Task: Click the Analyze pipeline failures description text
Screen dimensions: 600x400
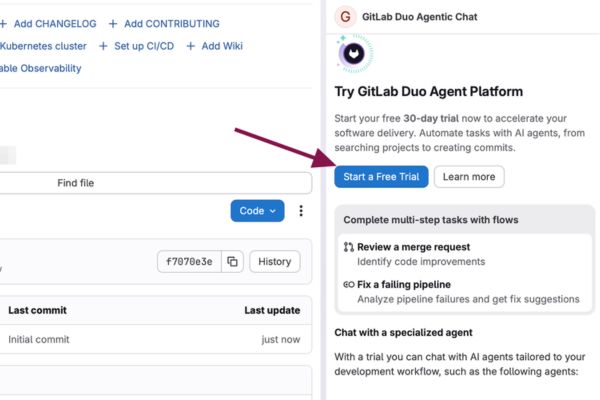Action: coord(468,299)
